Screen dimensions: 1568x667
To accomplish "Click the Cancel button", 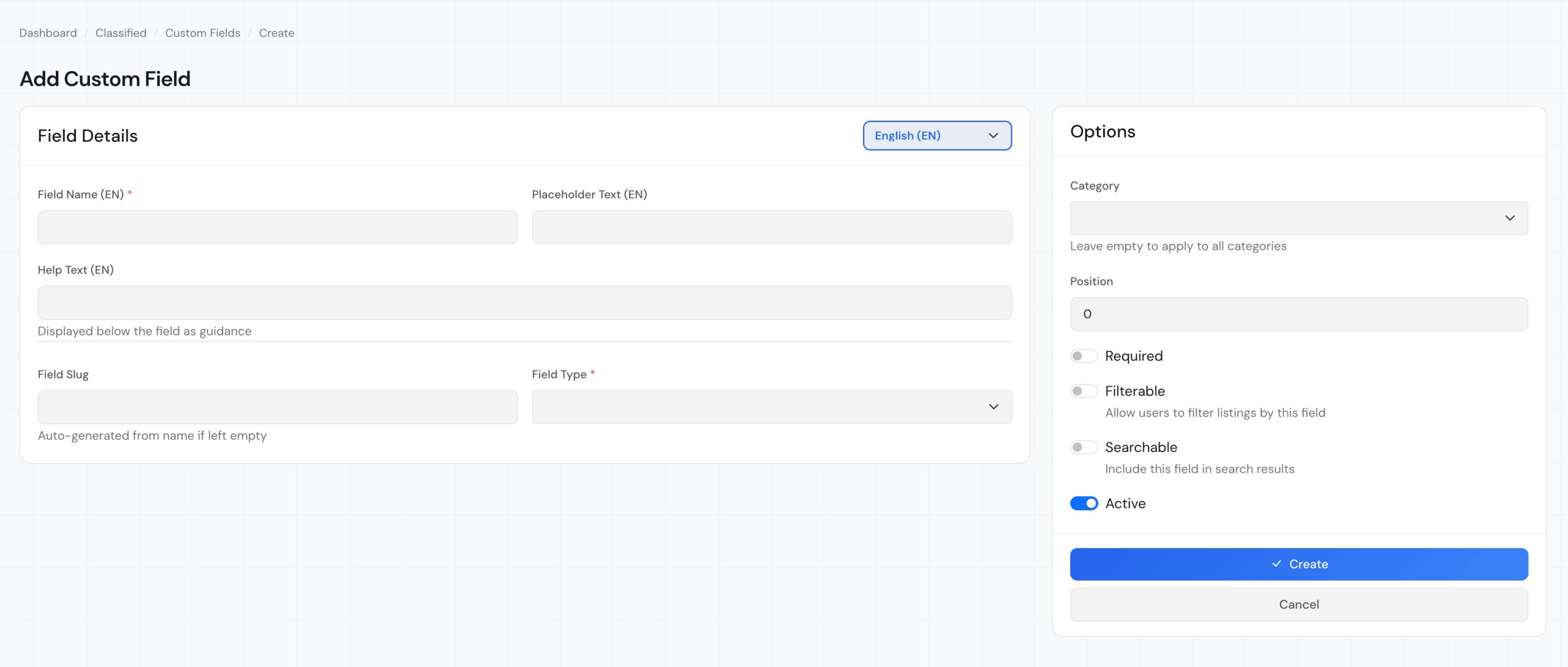I will click(x=1298, y=605).
